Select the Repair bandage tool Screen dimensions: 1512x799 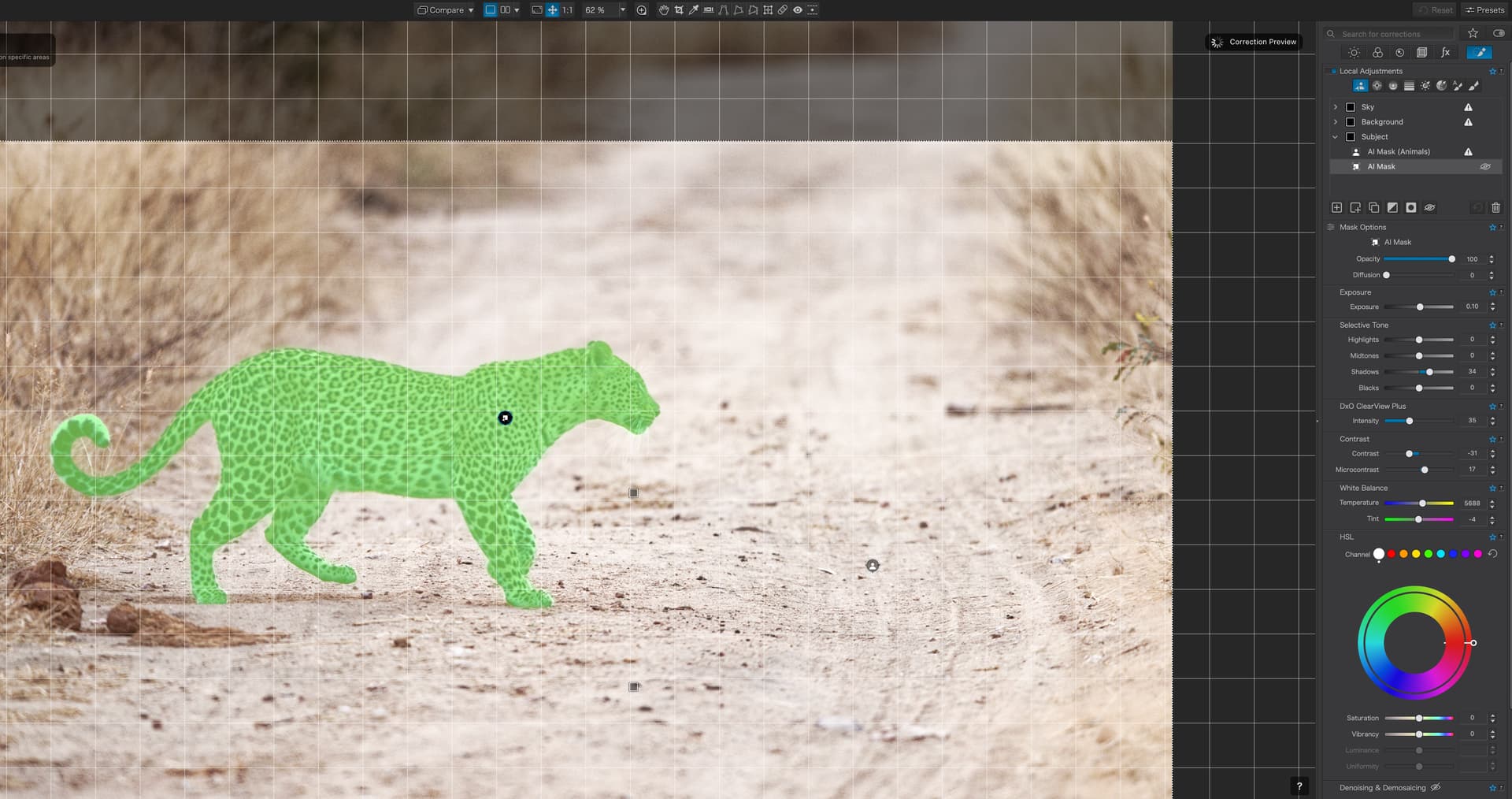coord(782,10)
